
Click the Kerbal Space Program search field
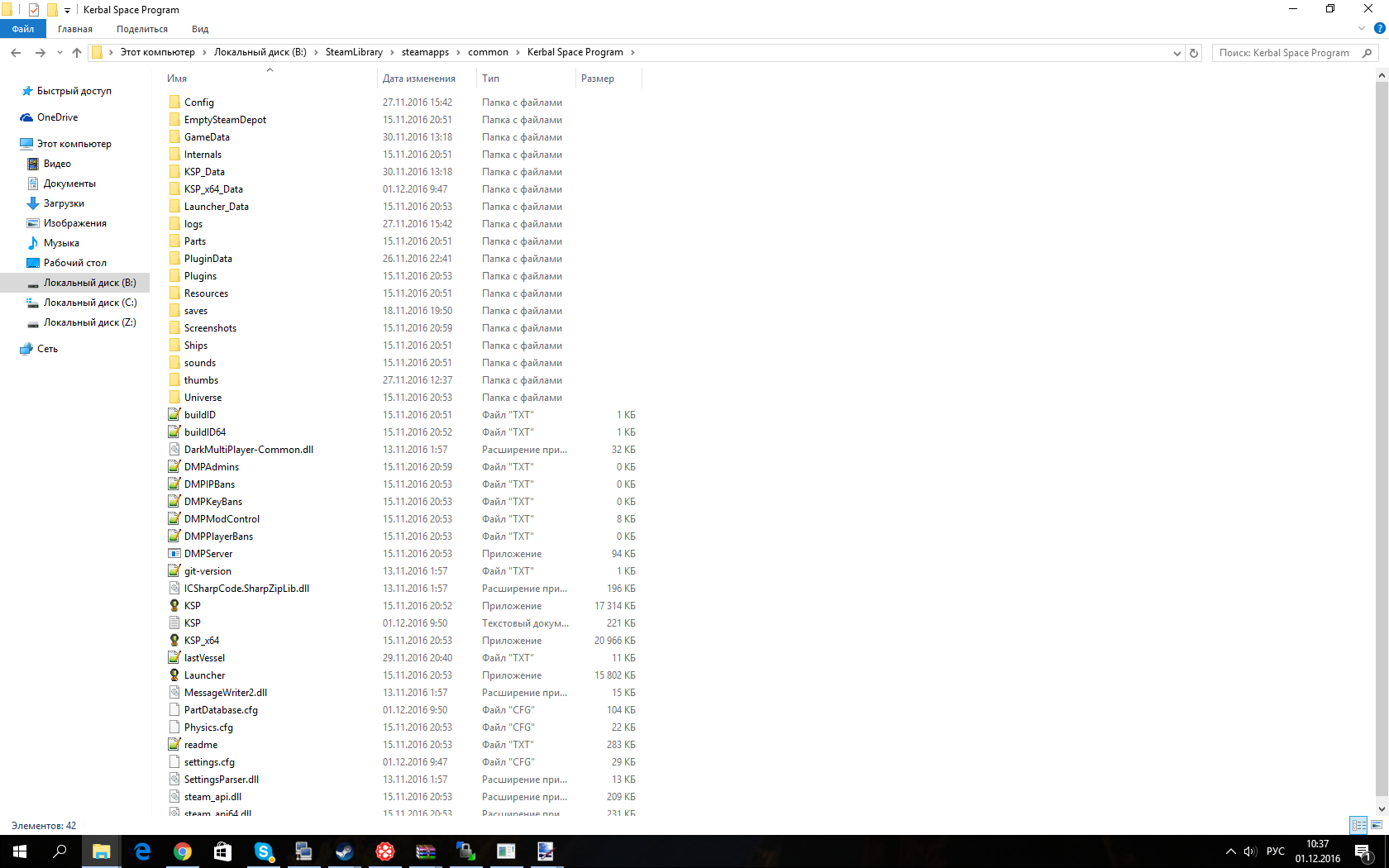click(x=1296, y=53)
